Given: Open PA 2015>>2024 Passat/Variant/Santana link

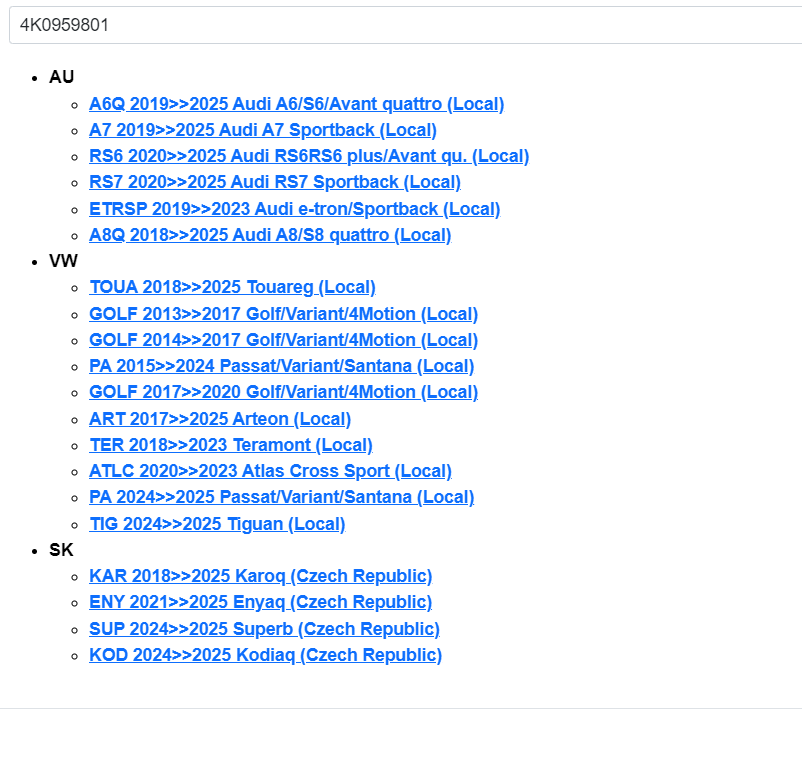Looking at the screenshot, I should 281,366.
